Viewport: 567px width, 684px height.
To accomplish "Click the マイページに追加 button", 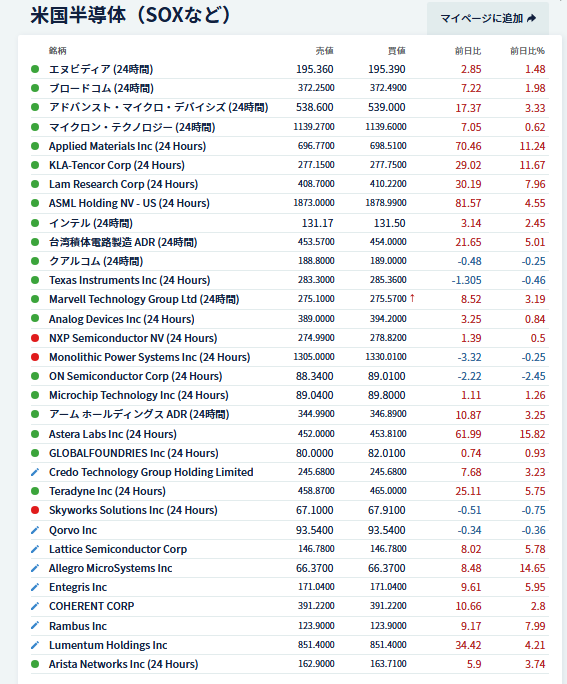I will (488, 18).
